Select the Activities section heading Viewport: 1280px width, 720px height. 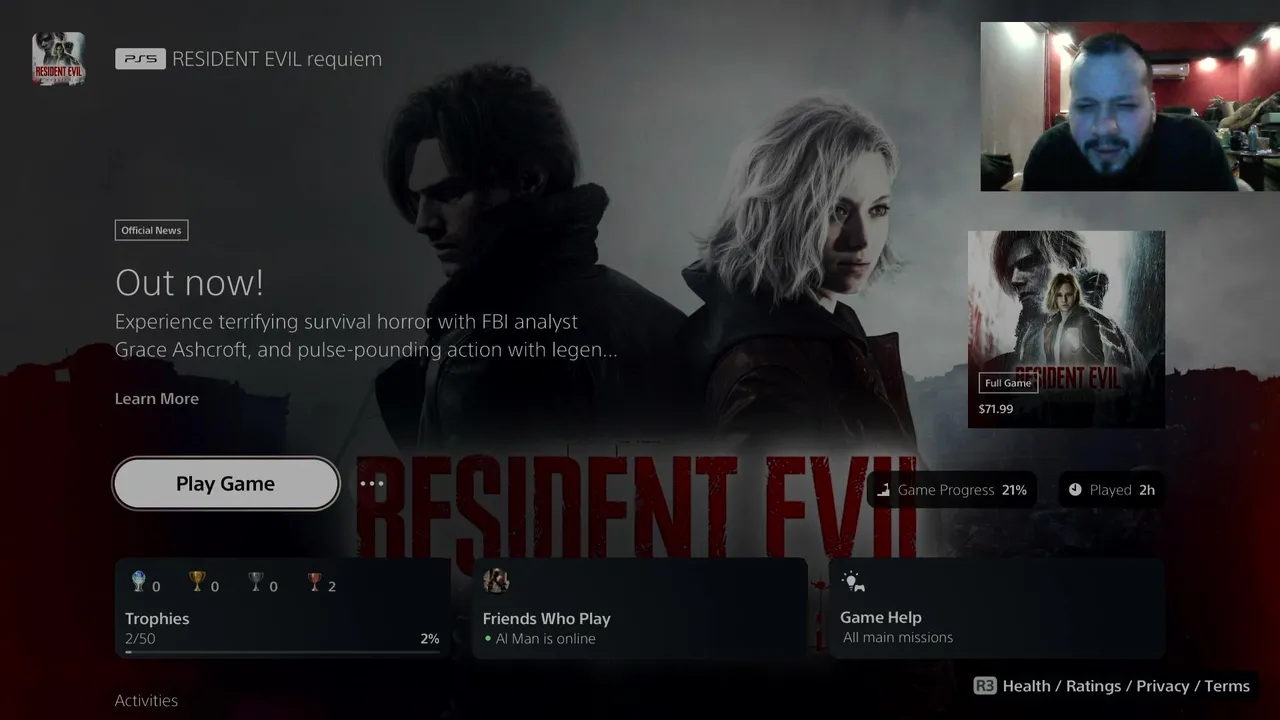pos(146,700)
